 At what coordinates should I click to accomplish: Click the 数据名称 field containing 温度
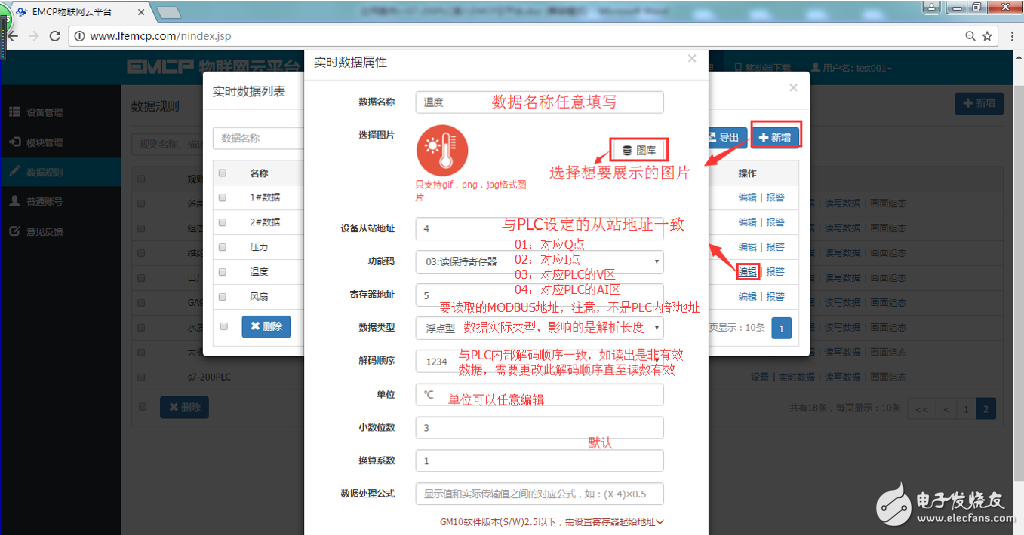539,102
